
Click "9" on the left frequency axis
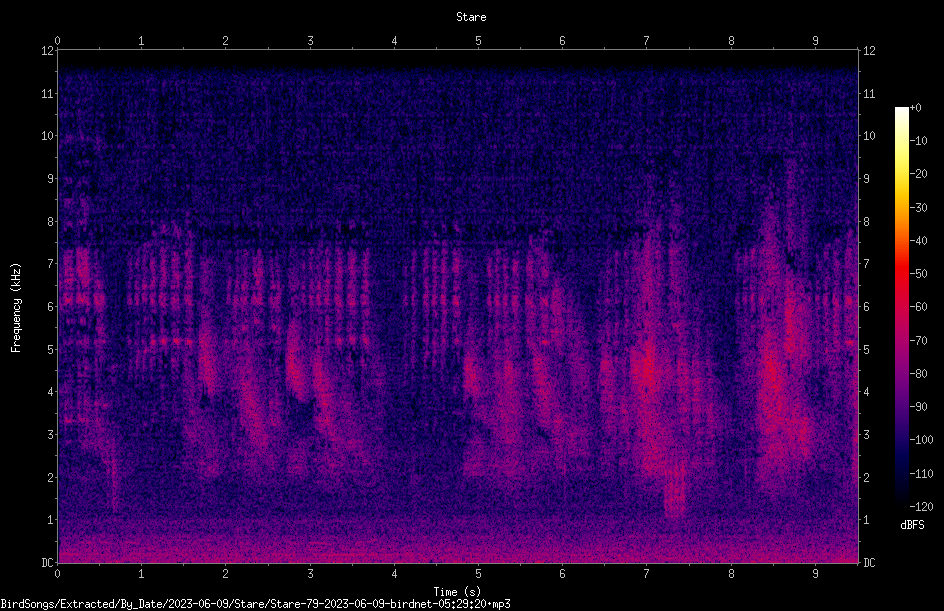[x=50, y=179]
